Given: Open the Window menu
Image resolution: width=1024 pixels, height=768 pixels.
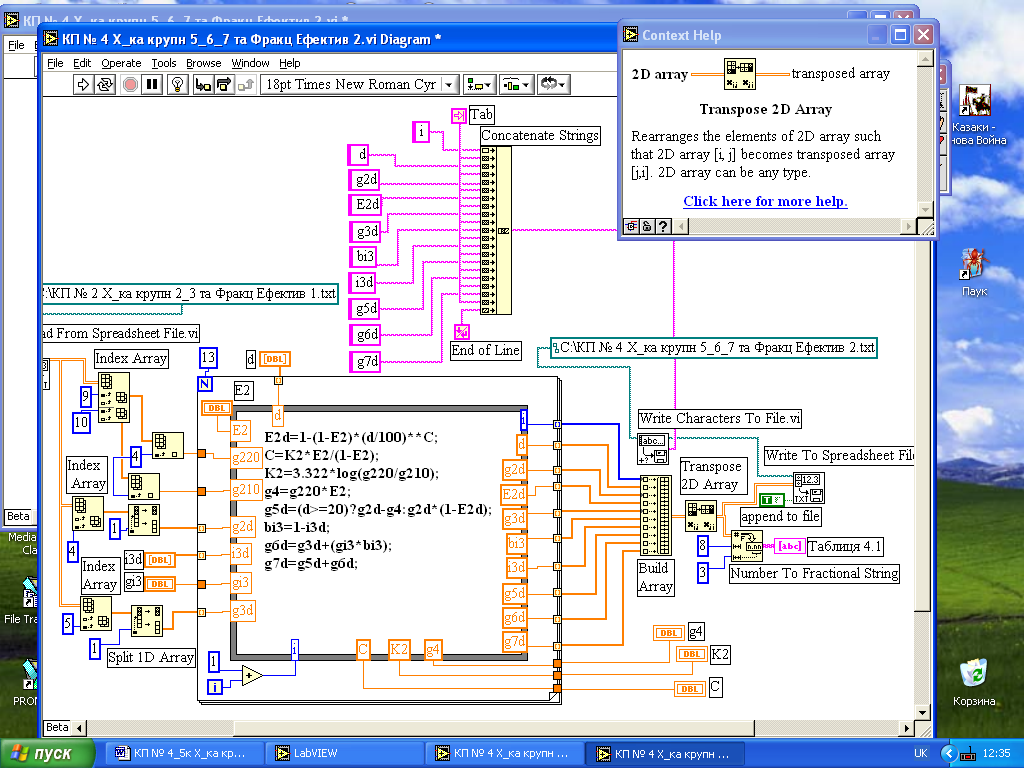Looking at the screenshot, I should point(250,63).
